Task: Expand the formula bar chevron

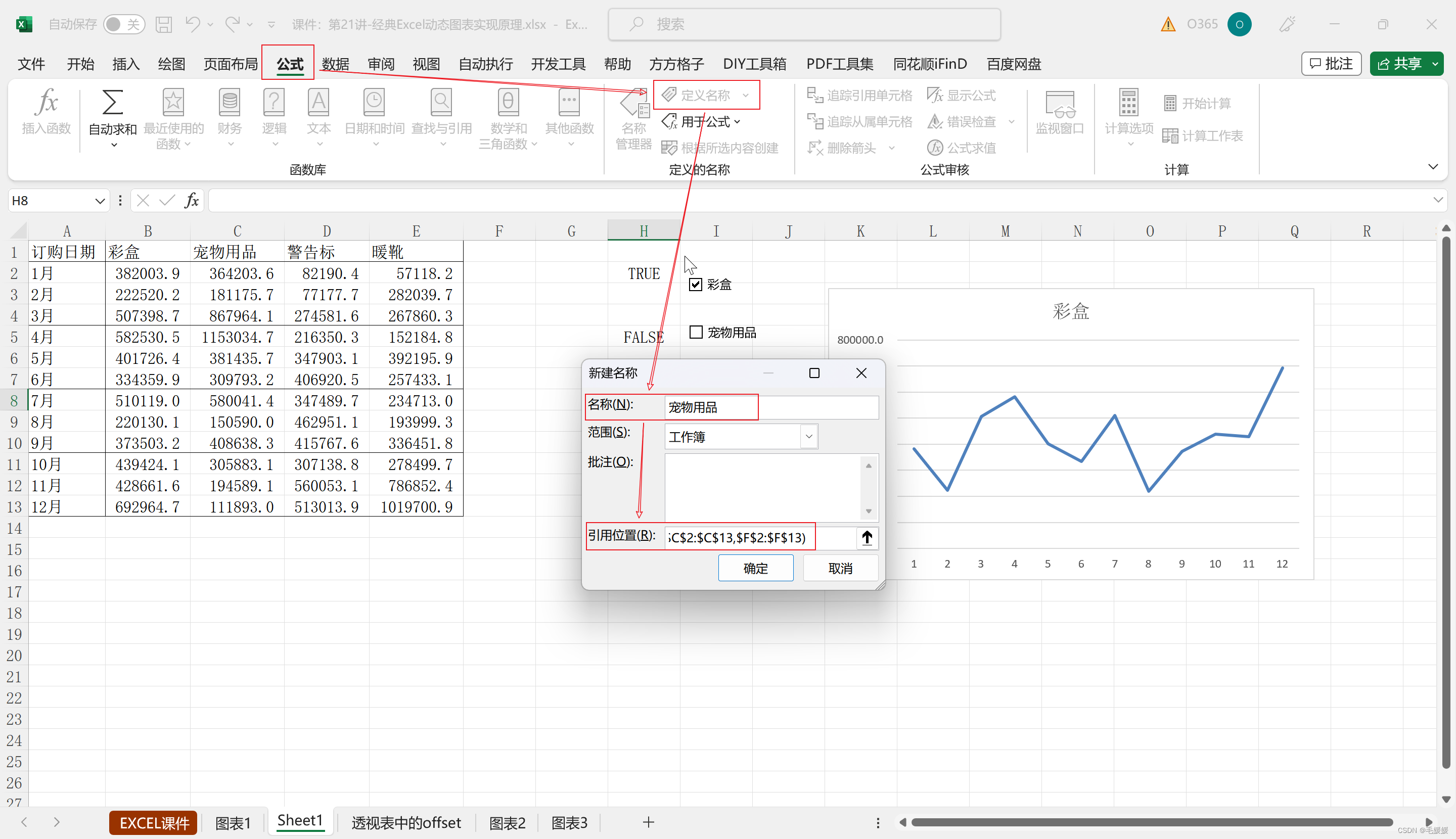Action: tap(1438, 200)
